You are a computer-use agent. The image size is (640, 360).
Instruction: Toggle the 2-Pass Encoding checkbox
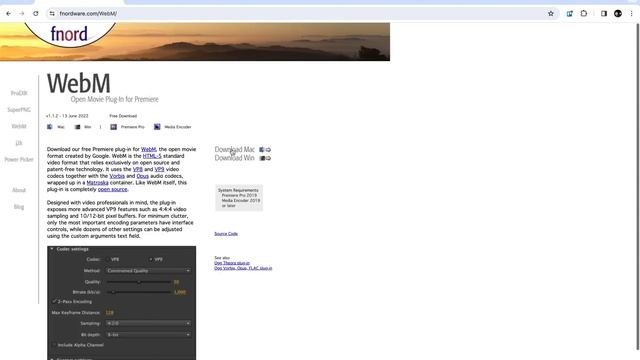click(54, 302)
